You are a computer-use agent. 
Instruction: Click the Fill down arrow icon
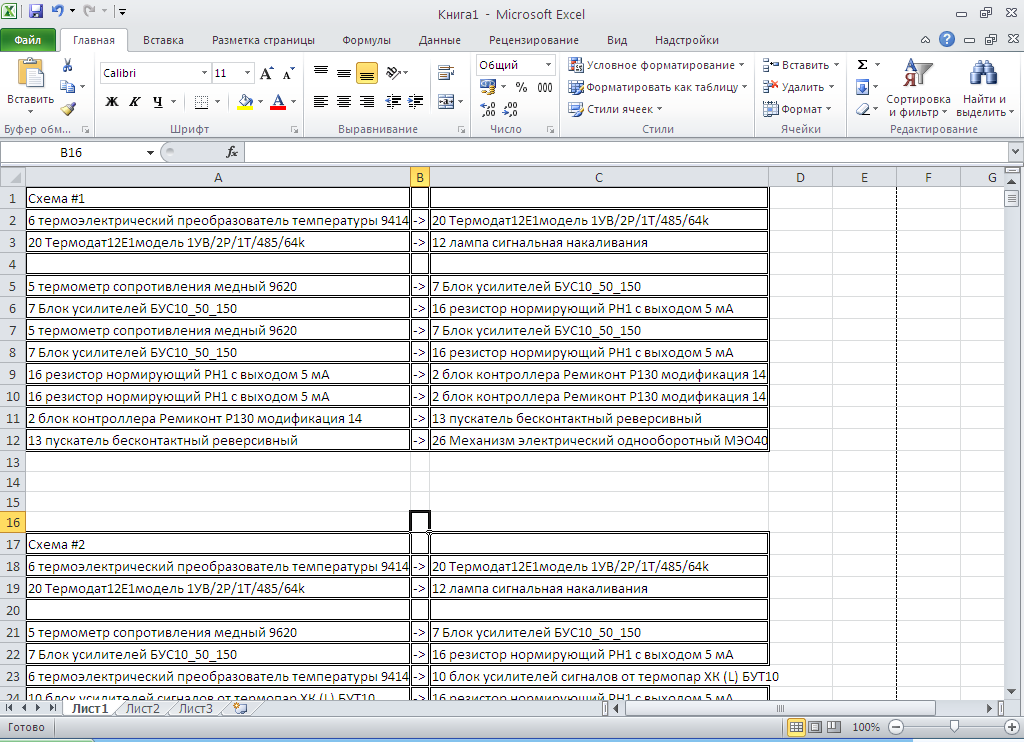[862, 87]
